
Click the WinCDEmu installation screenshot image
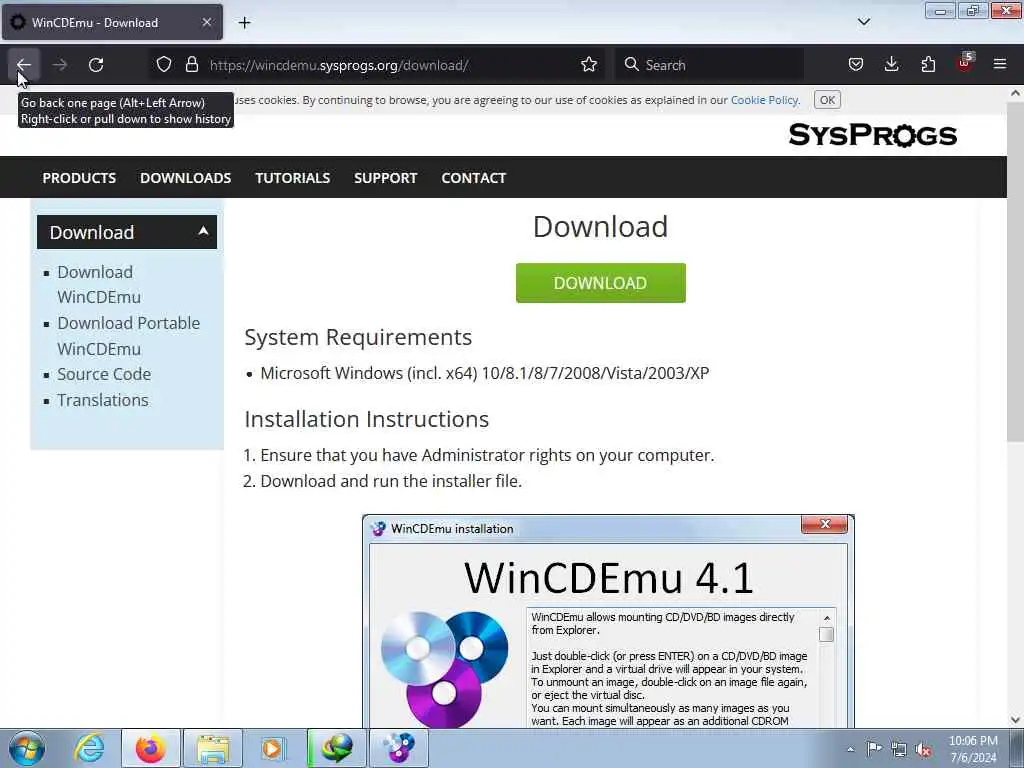point(608,620)
